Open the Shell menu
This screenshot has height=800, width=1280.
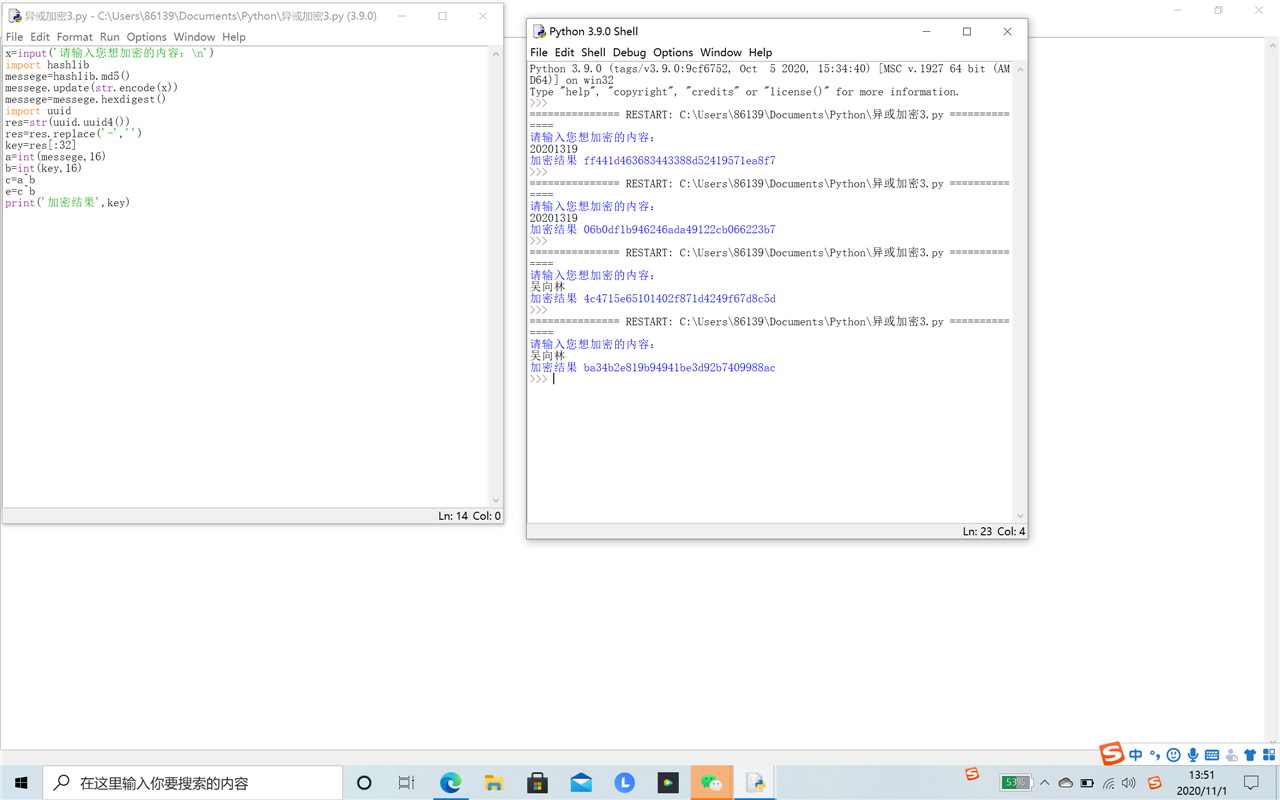point(593,52)
